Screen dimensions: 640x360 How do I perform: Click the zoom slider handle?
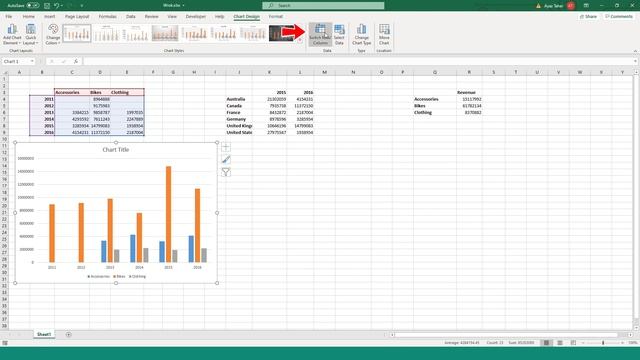tap(603, 343)
